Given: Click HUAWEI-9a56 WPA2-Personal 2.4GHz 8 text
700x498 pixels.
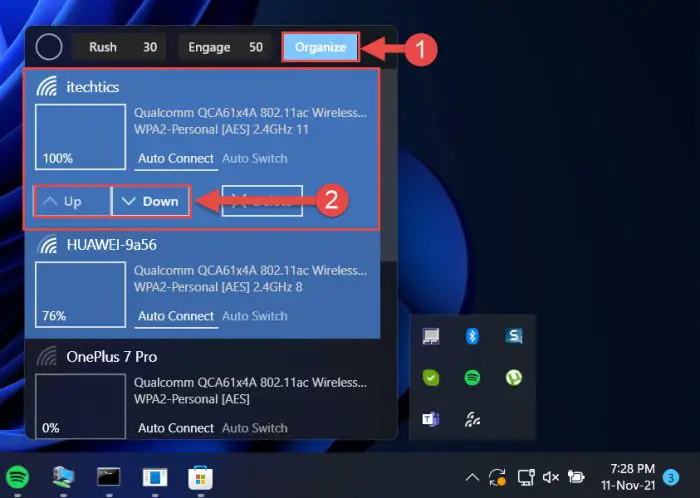Looking at the screenshot, I should (218, 287).
